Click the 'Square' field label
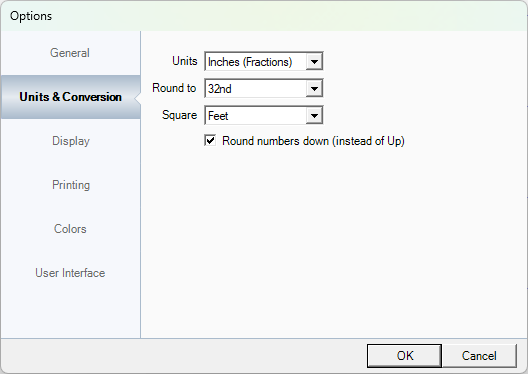 pos(179,115)
